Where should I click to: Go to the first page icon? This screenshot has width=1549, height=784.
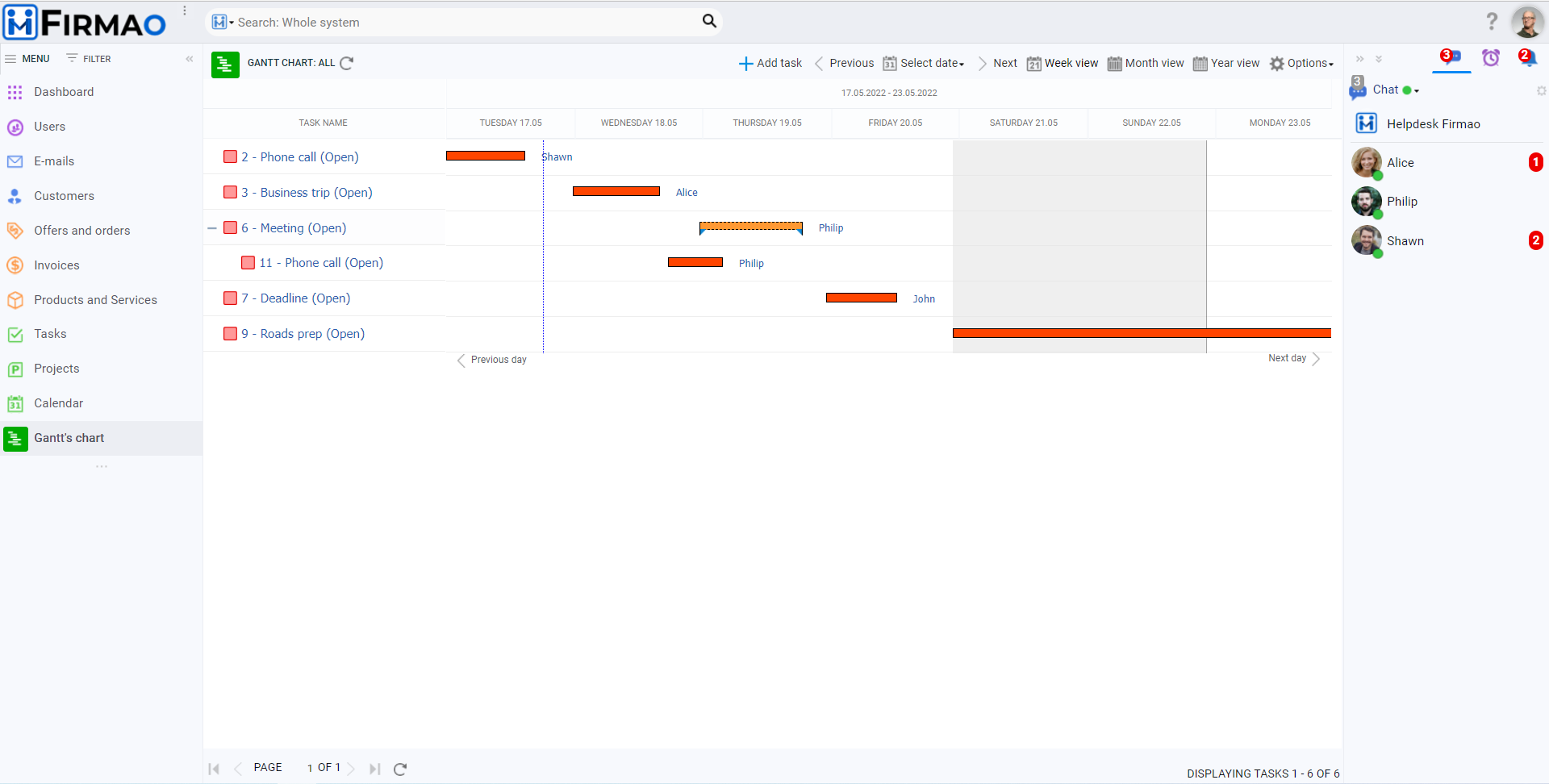tap(214, 769)
